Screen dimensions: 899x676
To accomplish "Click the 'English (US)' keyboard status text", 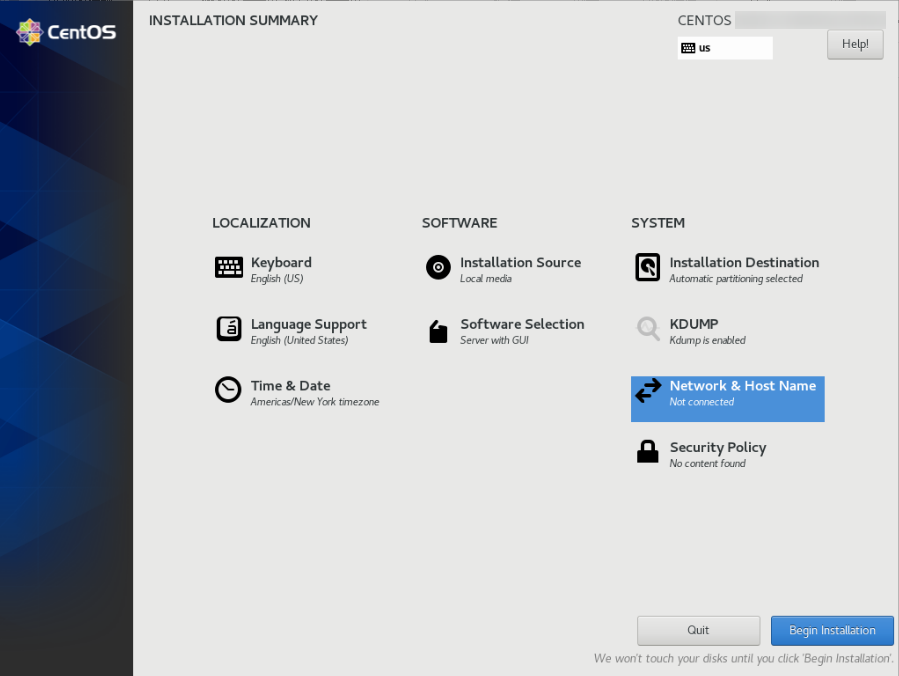I will click(x=277, y=279).
